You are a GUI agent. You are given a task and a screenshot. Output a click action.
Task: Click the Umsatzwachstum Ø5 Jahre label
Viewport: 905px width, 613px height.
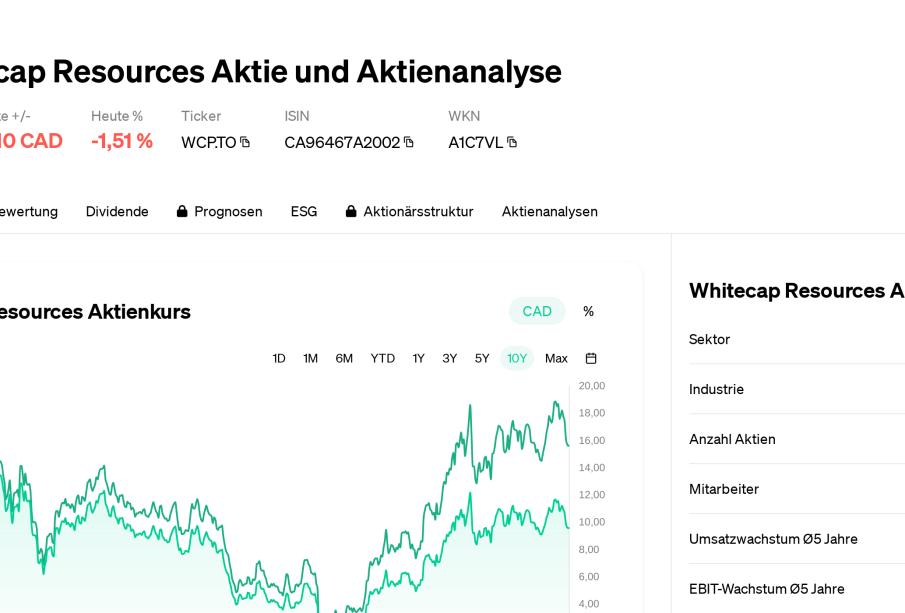point(773,539)
